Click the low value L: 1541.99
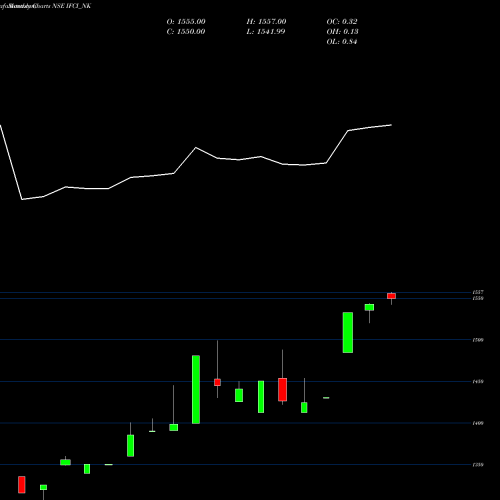The image size is (500, 500). tap(266, 32)
